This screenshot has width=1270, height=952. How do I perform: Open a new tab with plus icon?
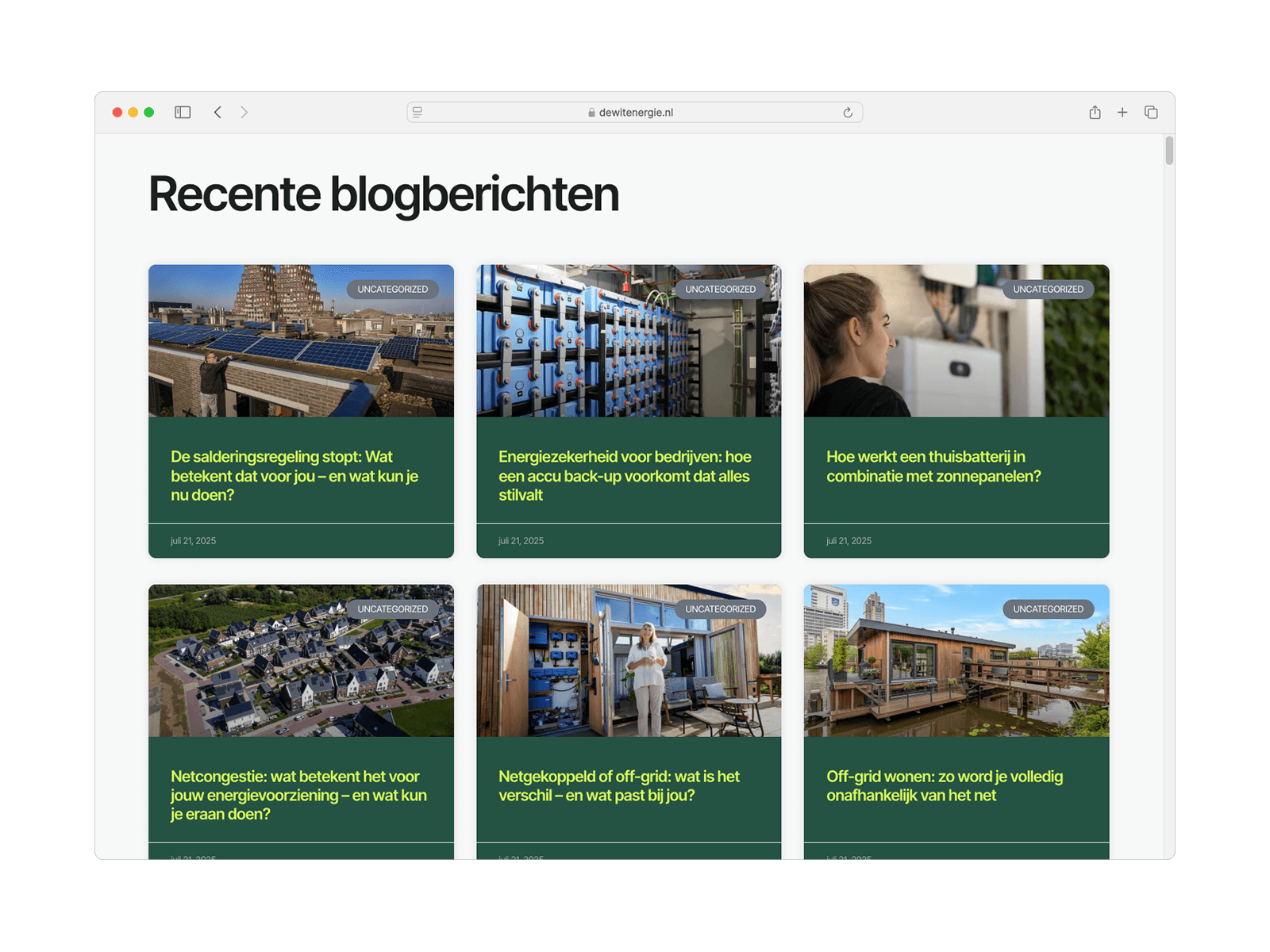[1122, 113]
